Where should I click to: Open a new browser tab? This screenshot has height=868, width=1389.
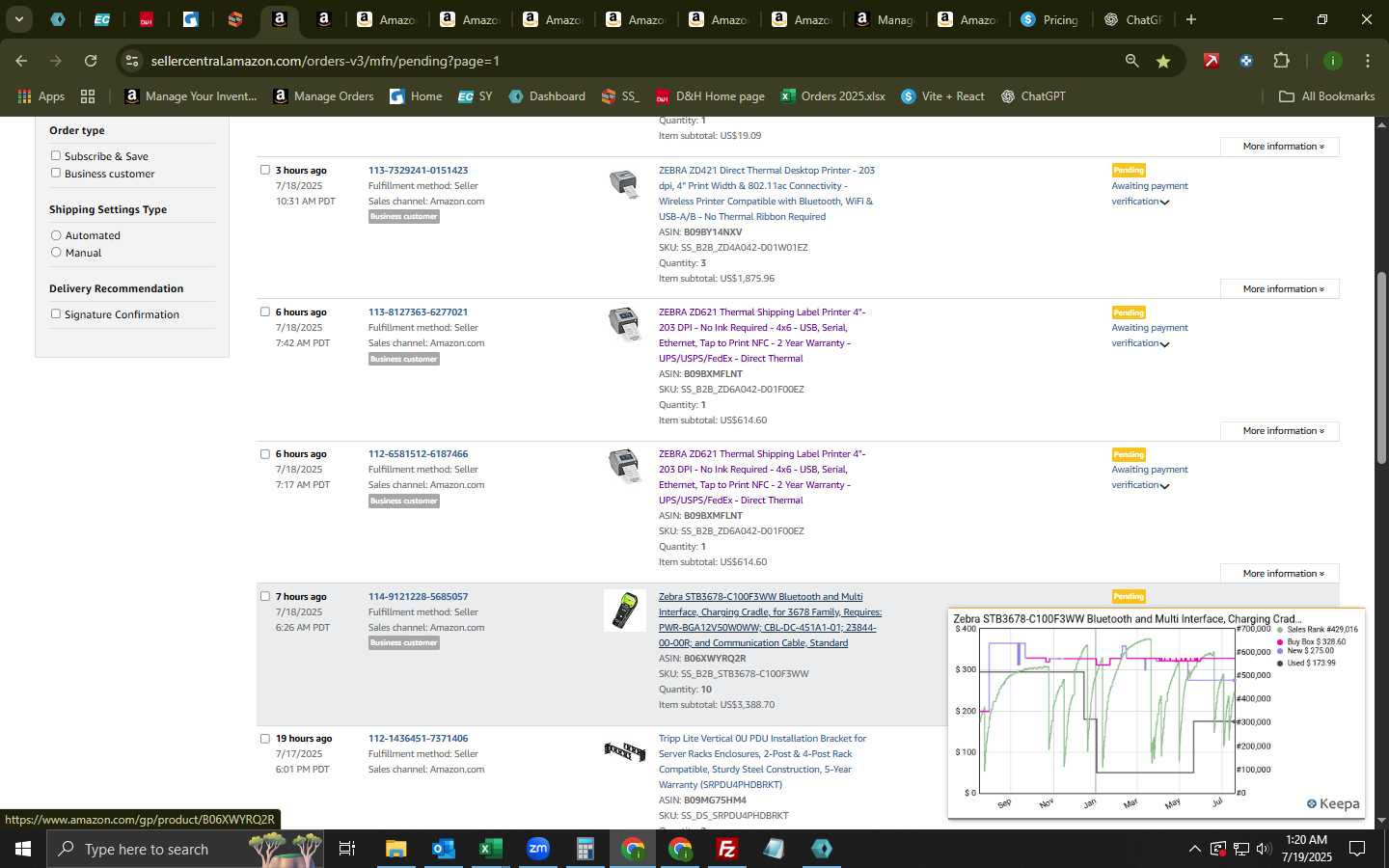pyautogui.click(x=1191, y=19)
